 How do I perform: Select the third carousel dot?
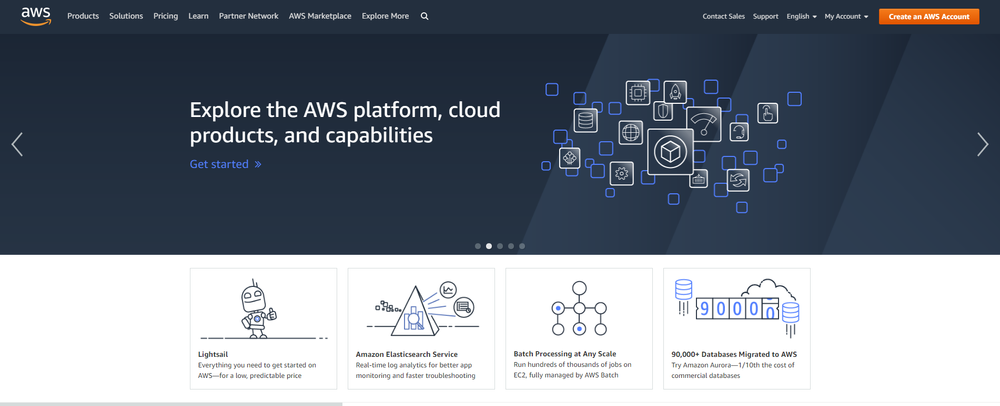coord(500,246)
